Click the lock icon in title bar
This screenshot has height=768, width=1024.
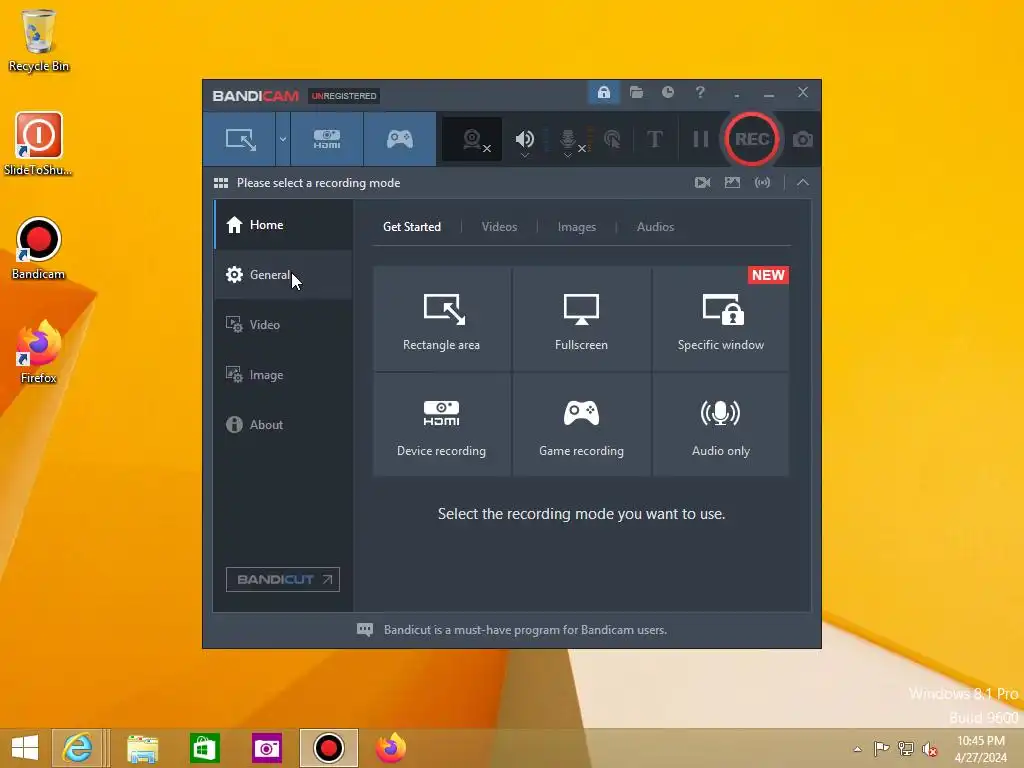(x=603, y=92)
